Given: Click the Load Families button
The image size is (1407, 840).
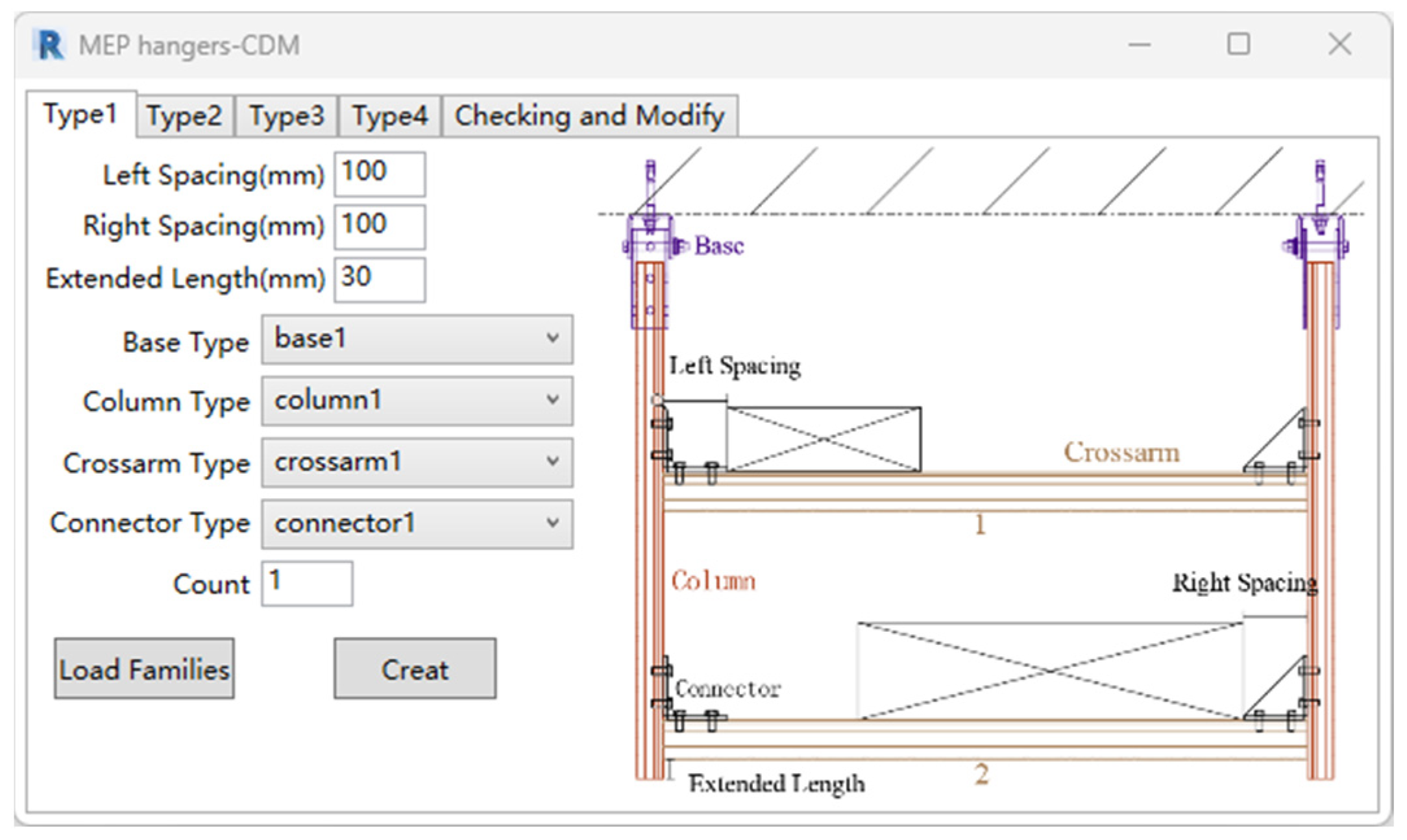Looking at the screenshot, I should (144, 669).
